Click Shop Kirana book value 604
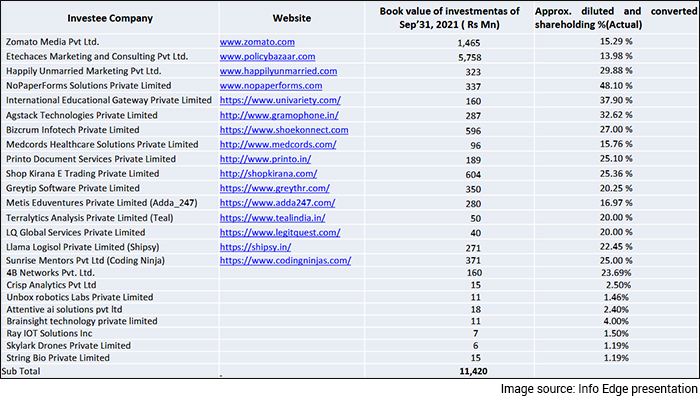 coord(473,175)
